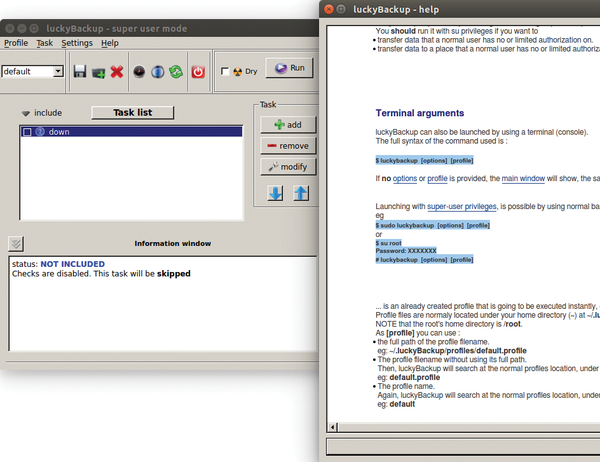Click the Run button
Screen dimensions: 600x462
point(289,68)
